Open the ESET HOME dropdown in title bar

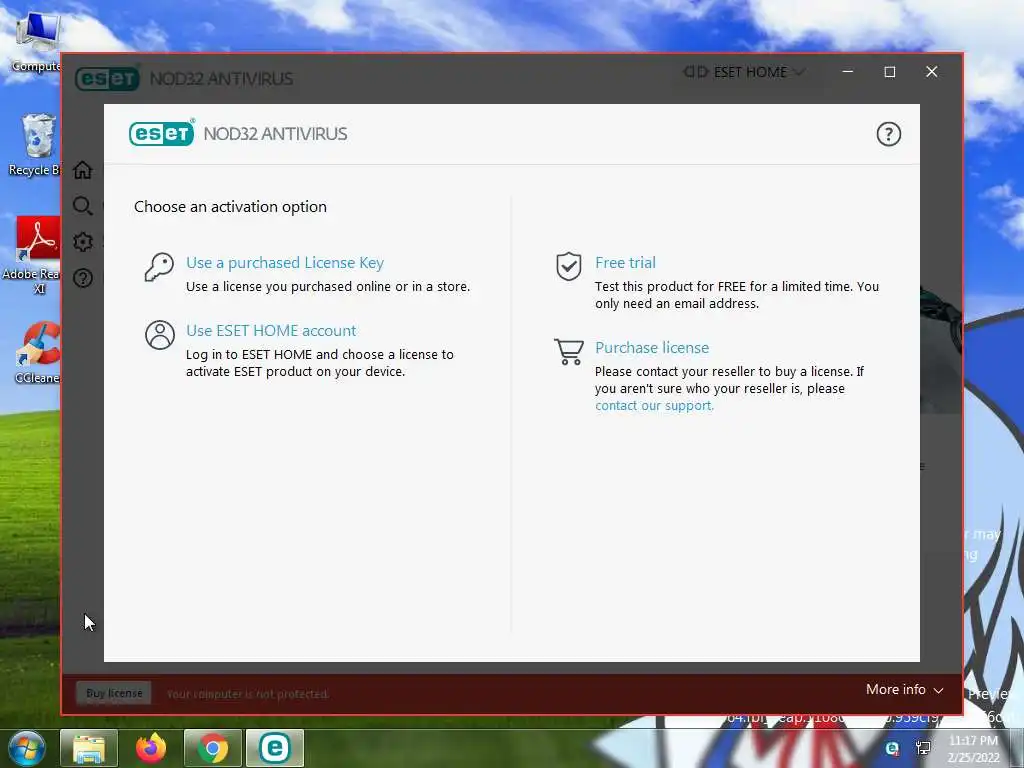[743, 72]
